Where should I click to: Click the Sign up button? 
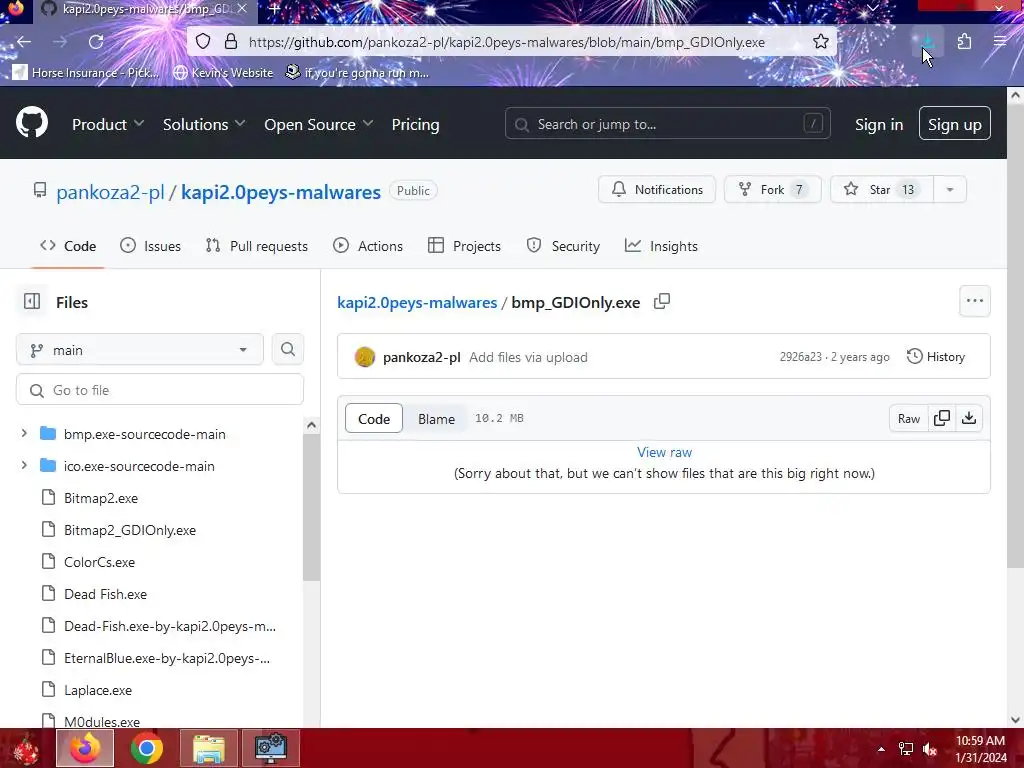tap(954, 123)
